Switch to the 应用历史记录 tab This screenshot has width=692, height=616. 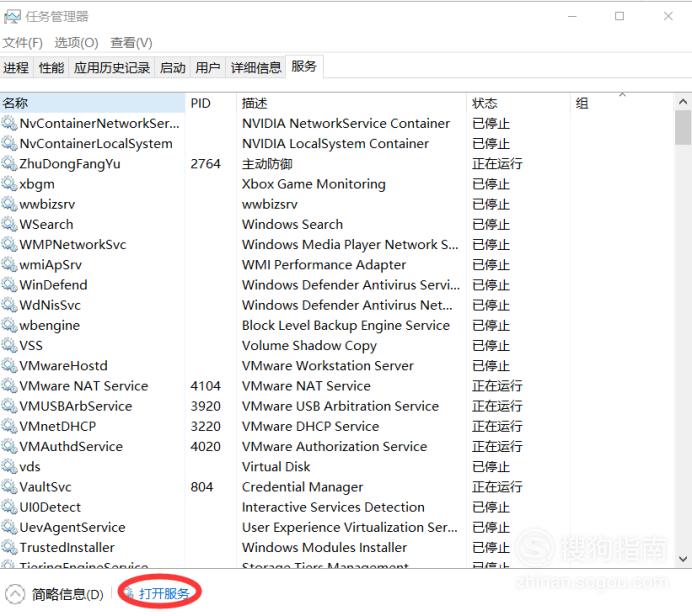click(112, 68)
